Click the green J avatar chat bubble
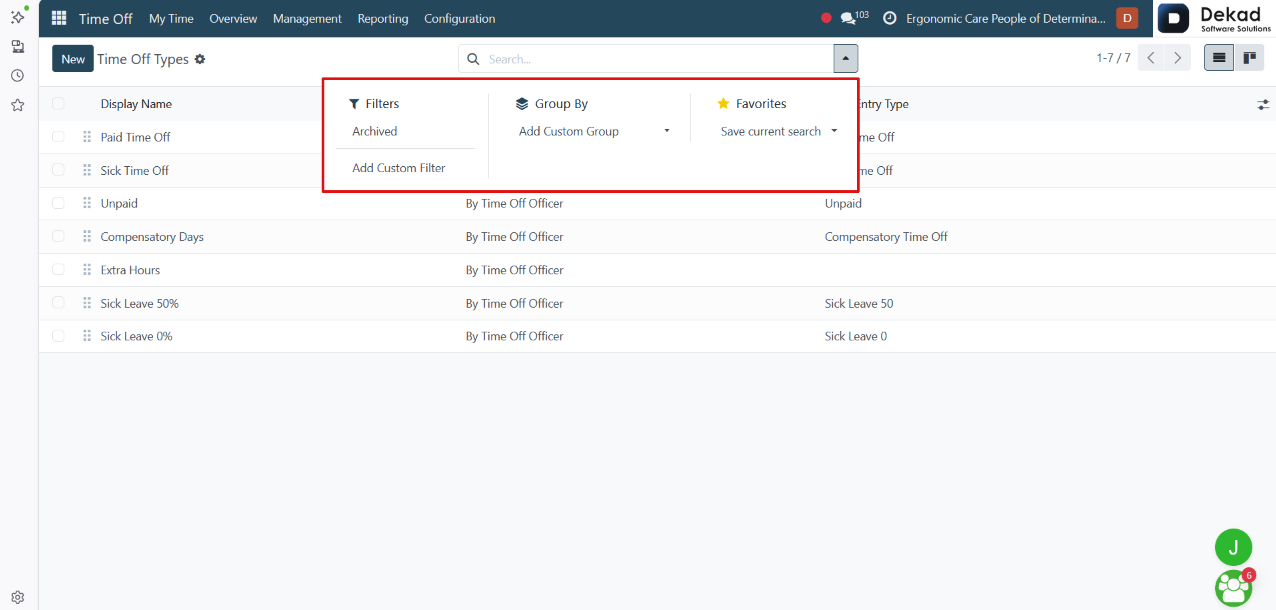 (x=1233, y=547)
